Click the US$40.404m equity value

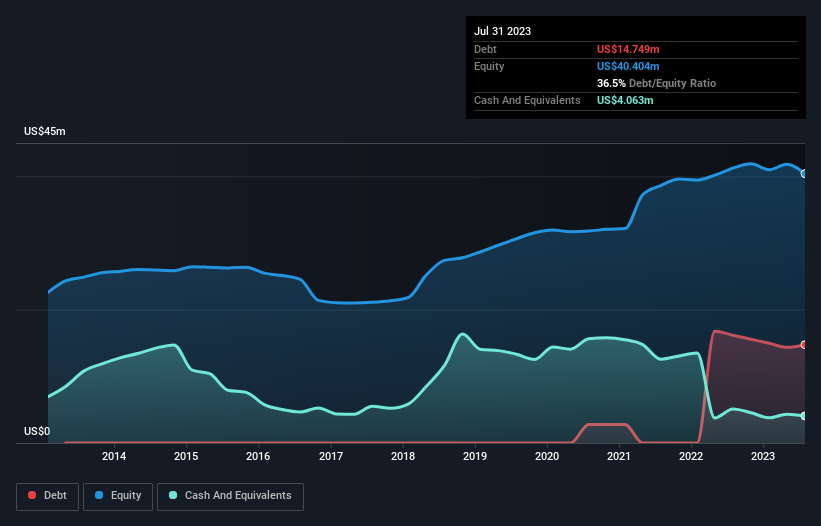[628, 66]
